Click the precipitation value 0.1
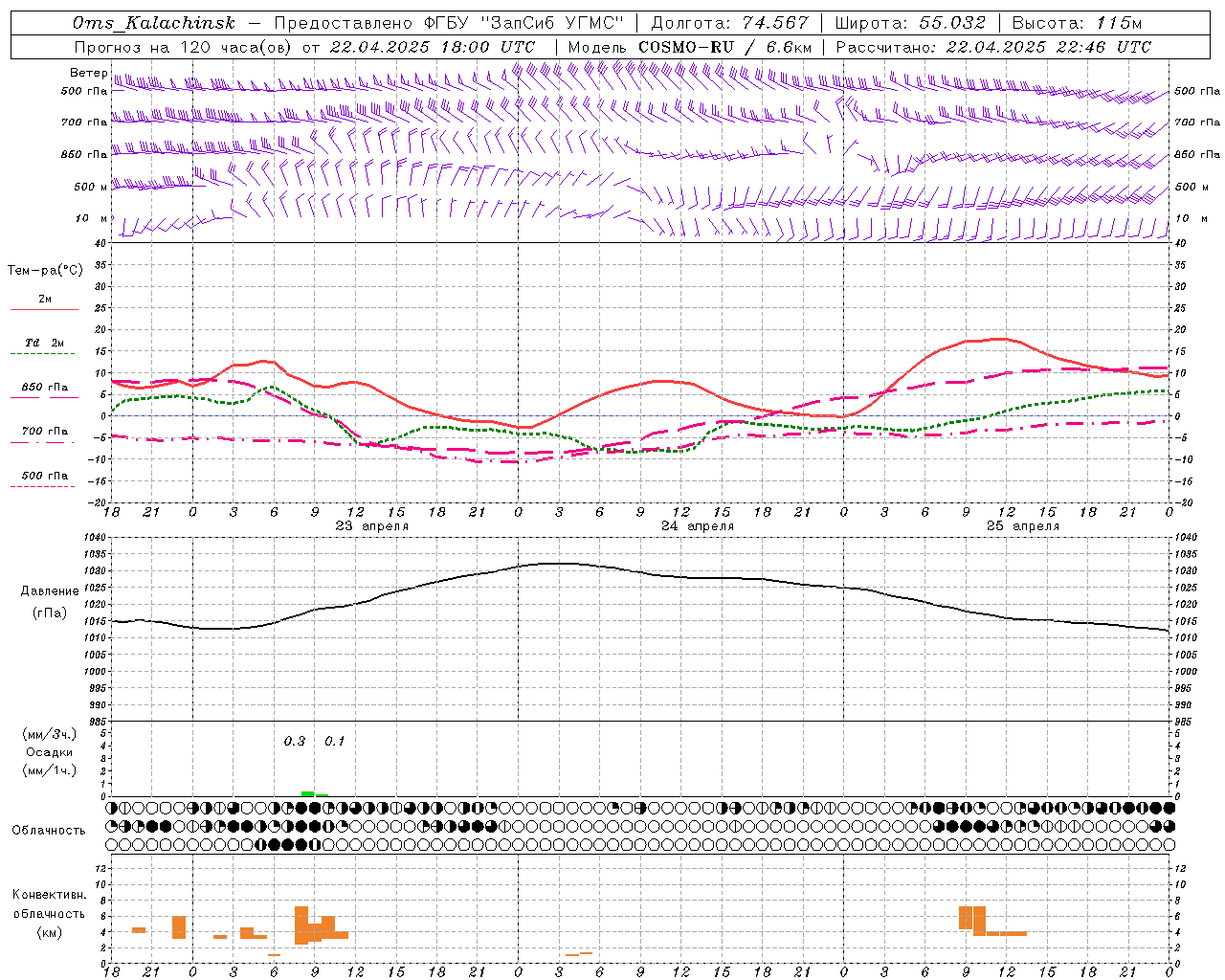The width and height of the screenshot is (1225, 980). pyautogui.click(x=334, y=742)
